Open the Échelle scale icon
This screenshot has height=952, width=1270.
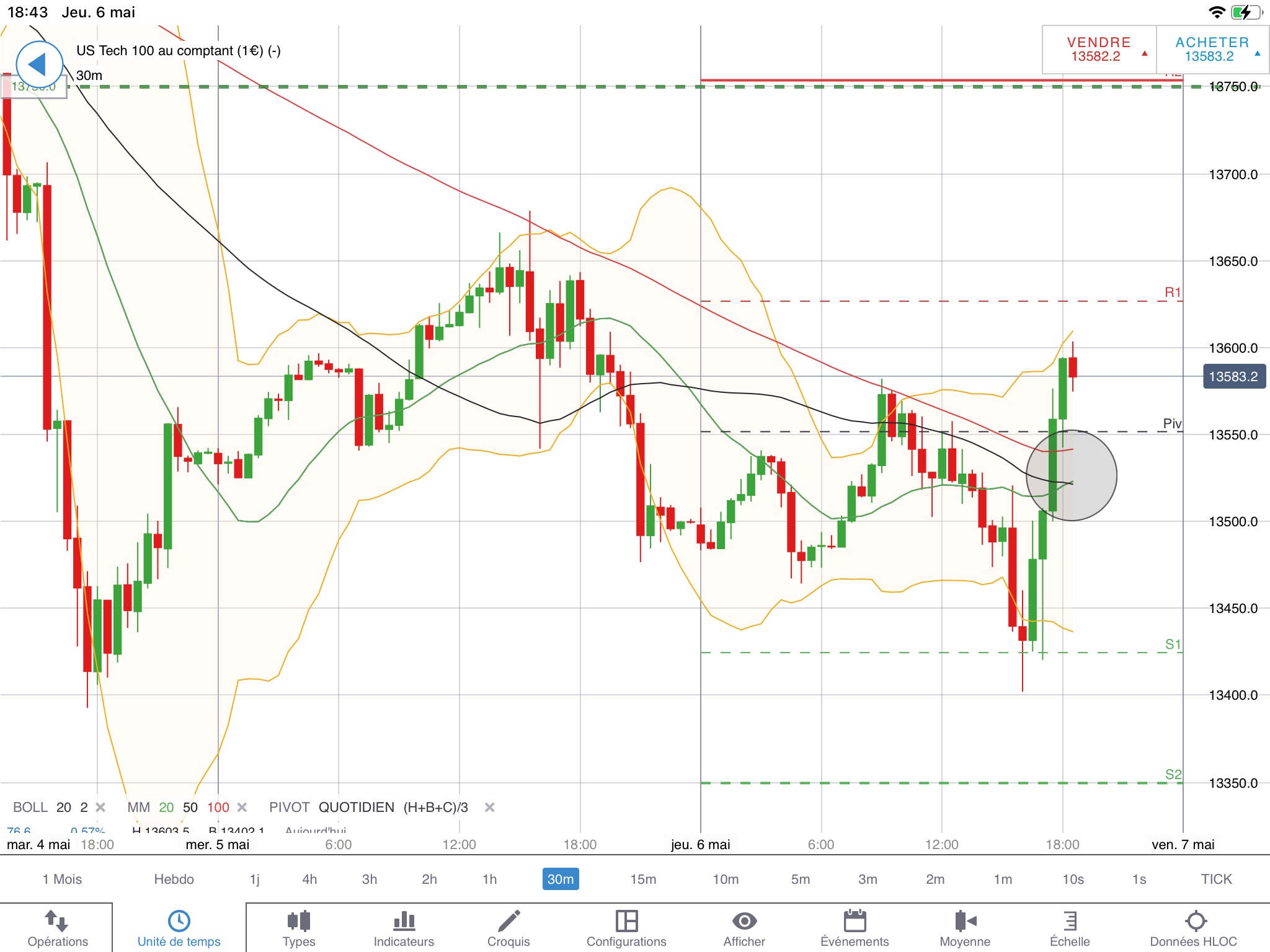1070,921
